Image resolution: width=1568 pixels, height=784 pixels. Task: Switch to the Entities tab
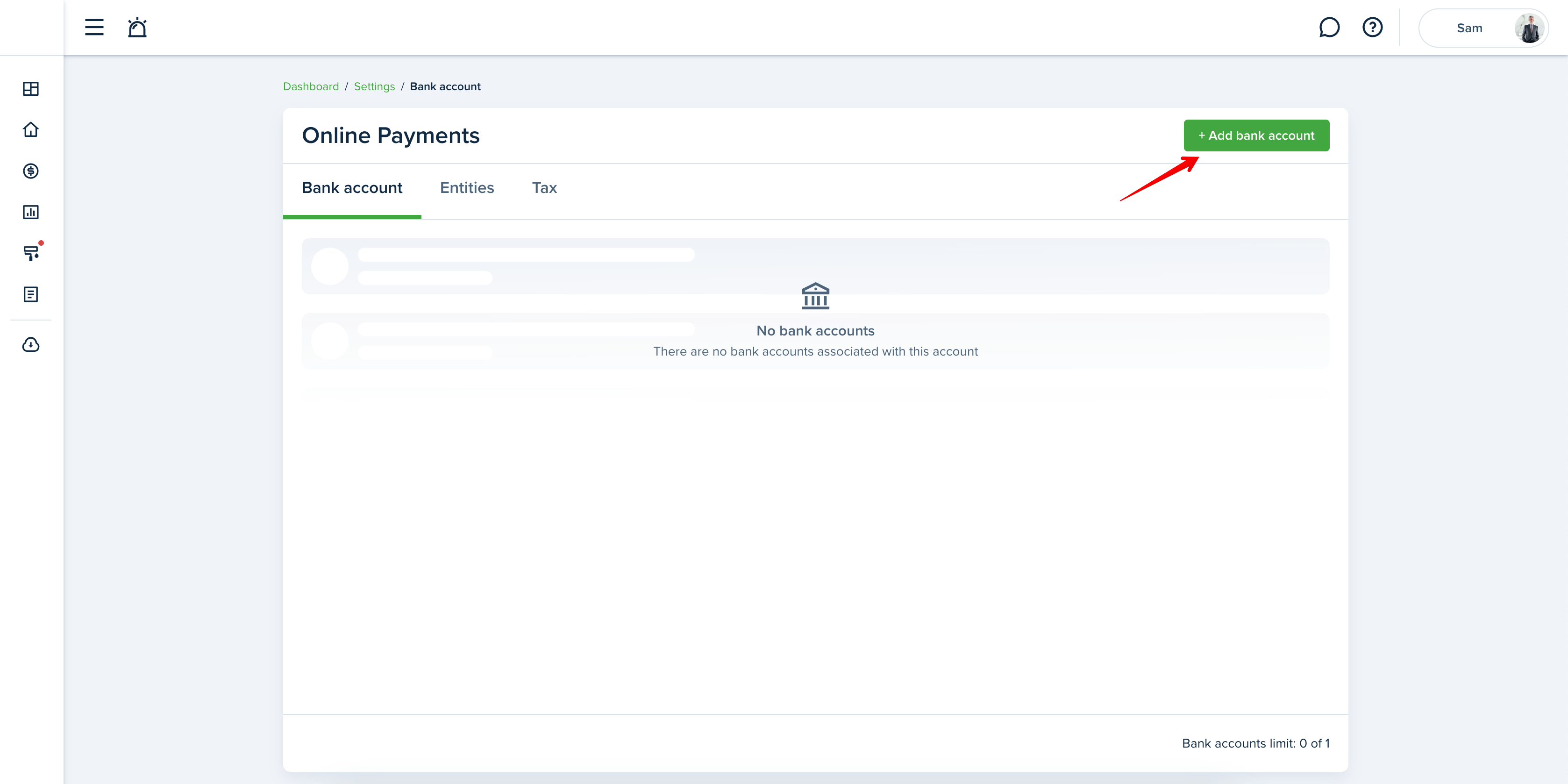click(x=467, y=188)
